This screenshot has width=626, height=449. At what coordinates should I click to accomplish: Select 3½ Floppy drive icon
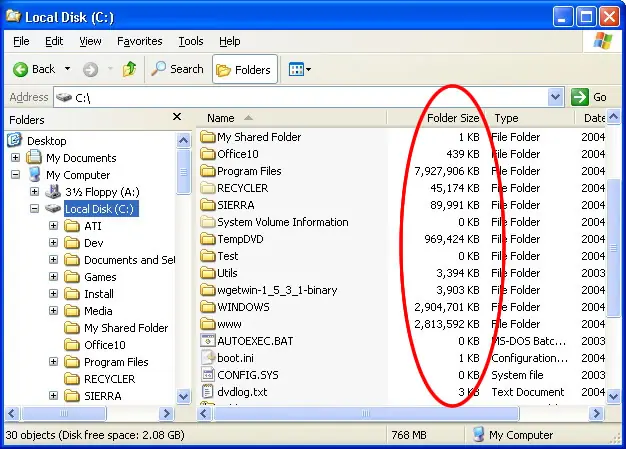53,192
